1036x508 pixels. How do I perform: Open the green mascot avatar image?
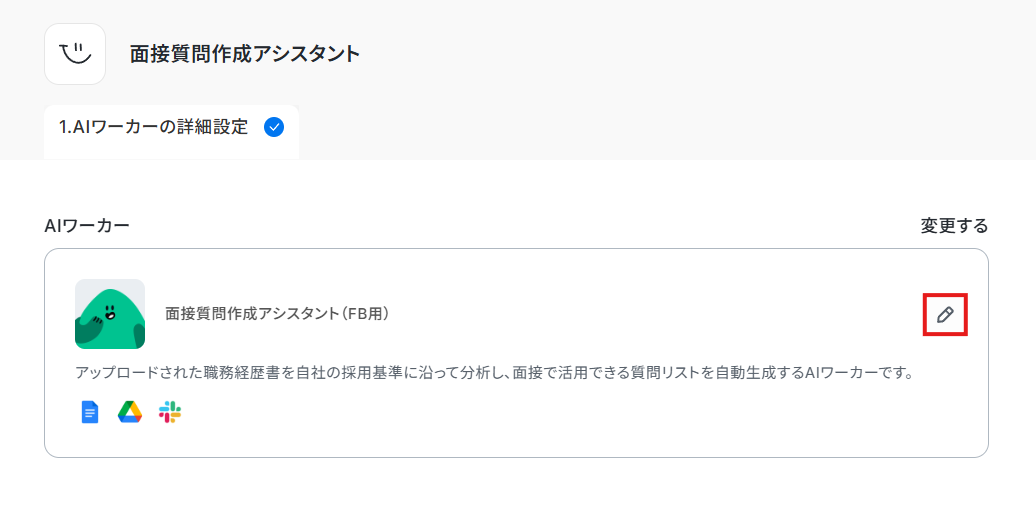pyautogui.click(x=110, y=314)
